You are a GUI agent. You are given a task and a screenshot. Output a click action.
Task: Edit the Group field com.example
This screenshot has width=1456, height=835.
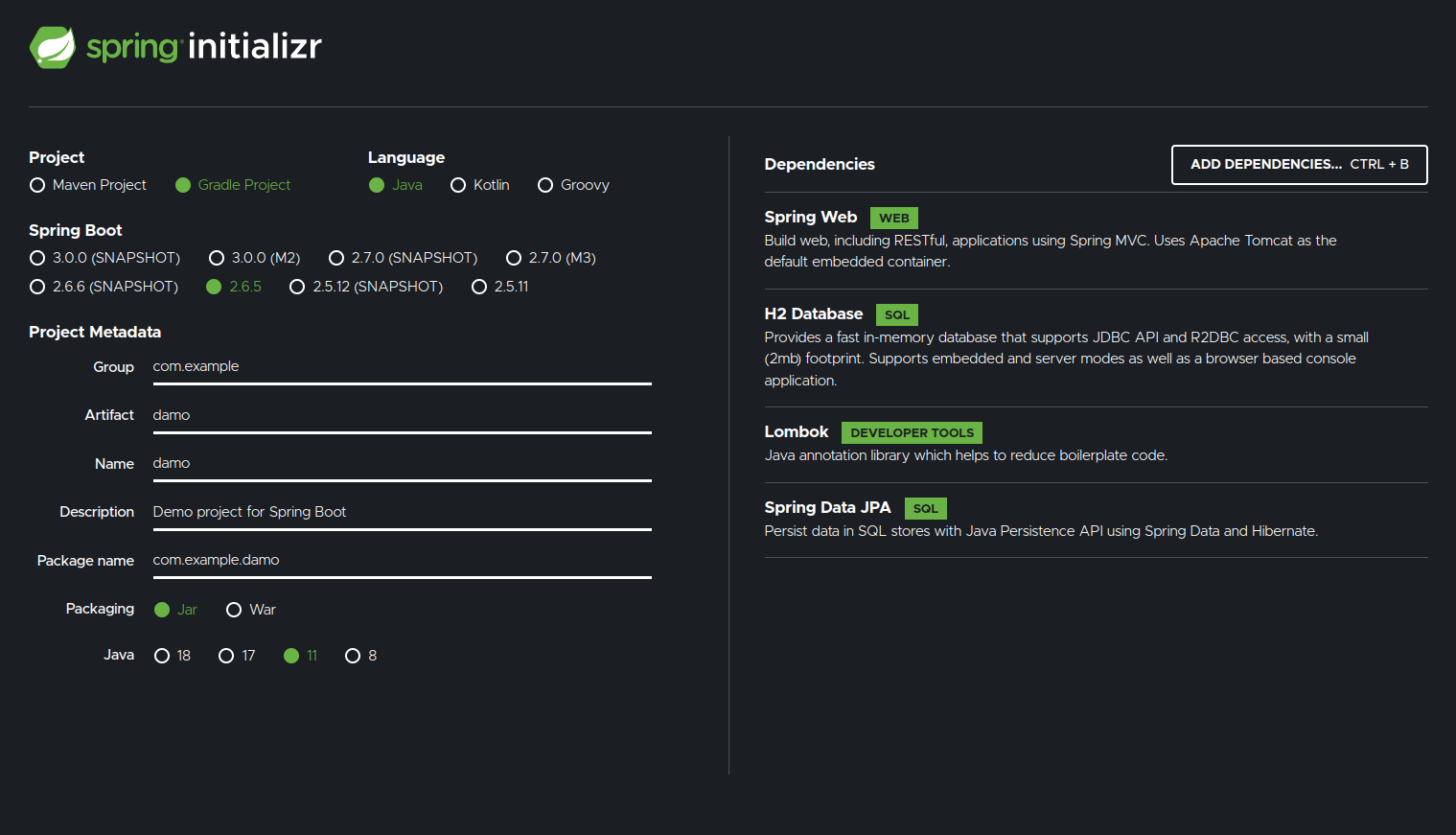tap(403, 367)
